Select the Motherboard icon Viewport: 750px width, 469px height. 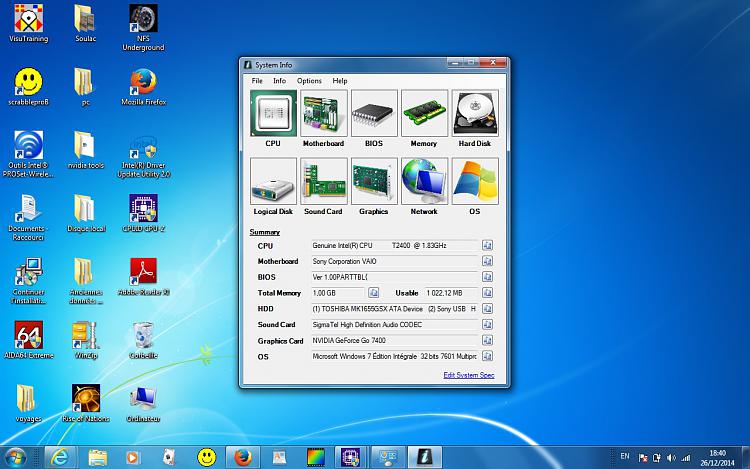[x=324, y=113]
